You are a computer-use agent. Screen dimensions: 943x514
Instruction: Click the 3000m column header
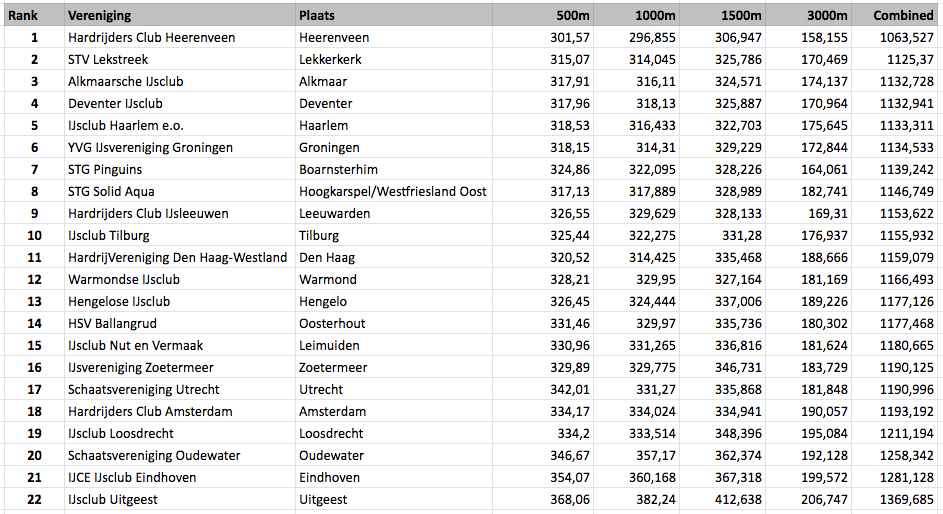(808, 15)
